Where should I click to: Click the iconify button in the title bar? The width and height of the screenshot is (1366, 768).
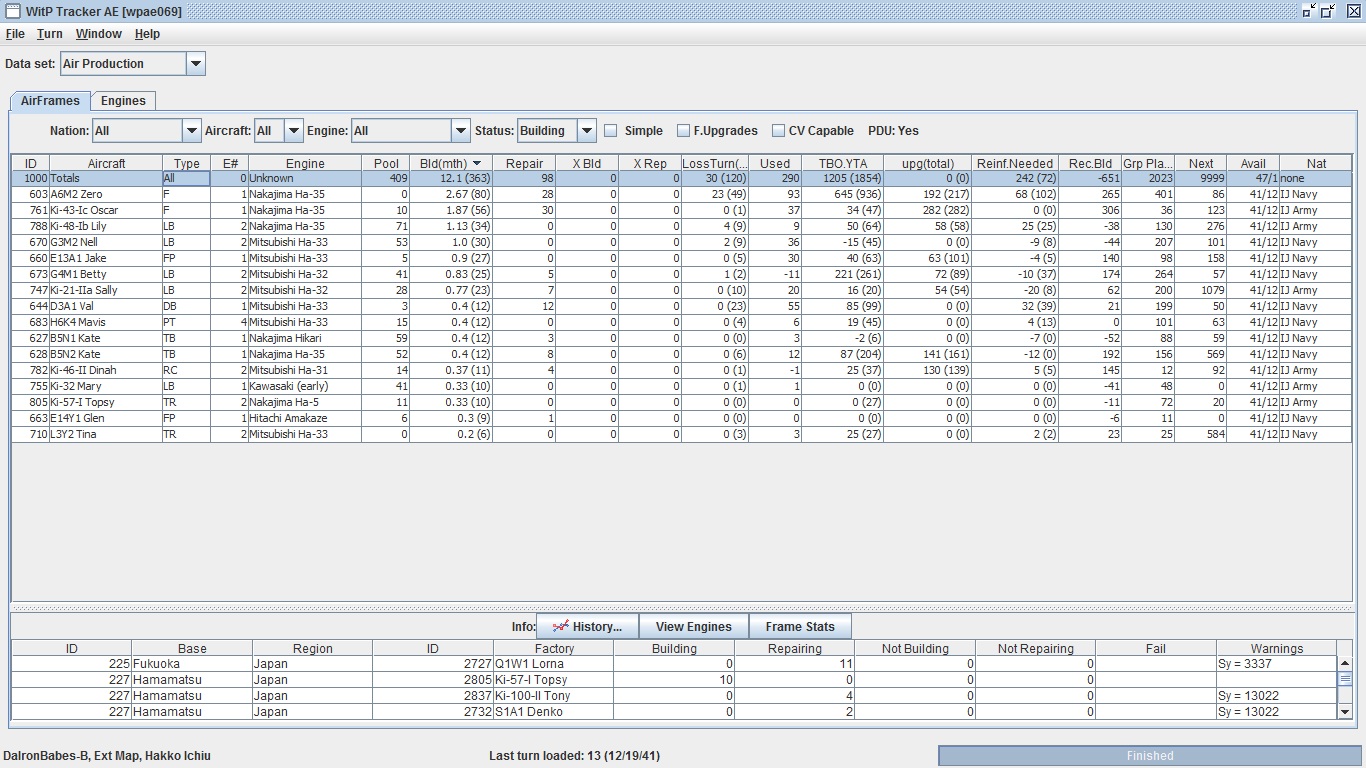(x=1309, y=11)
